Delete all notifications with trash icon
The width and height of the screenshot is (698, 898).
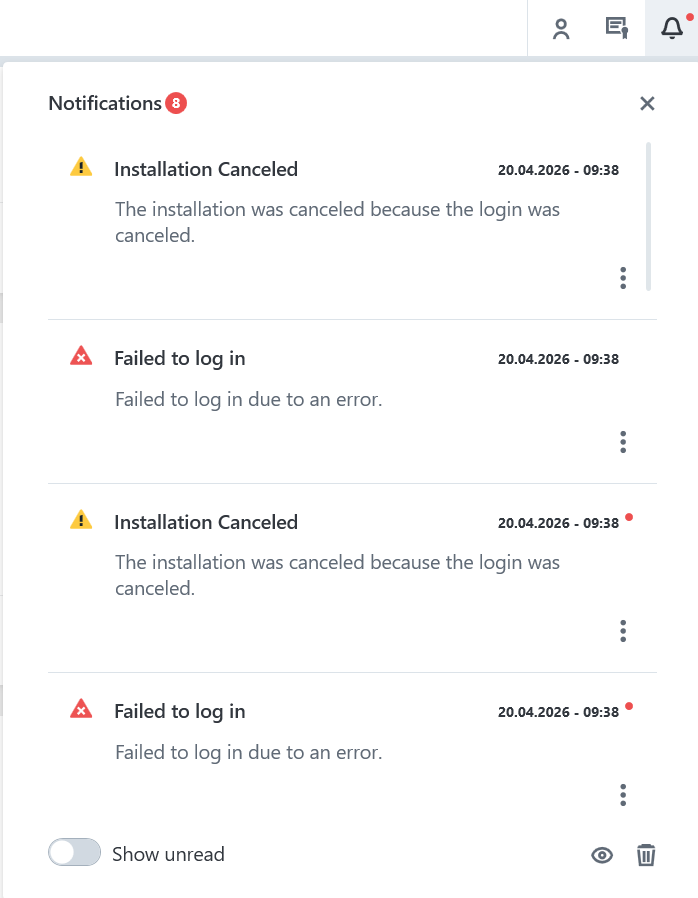pyautogui.click(x=647, y=855)
